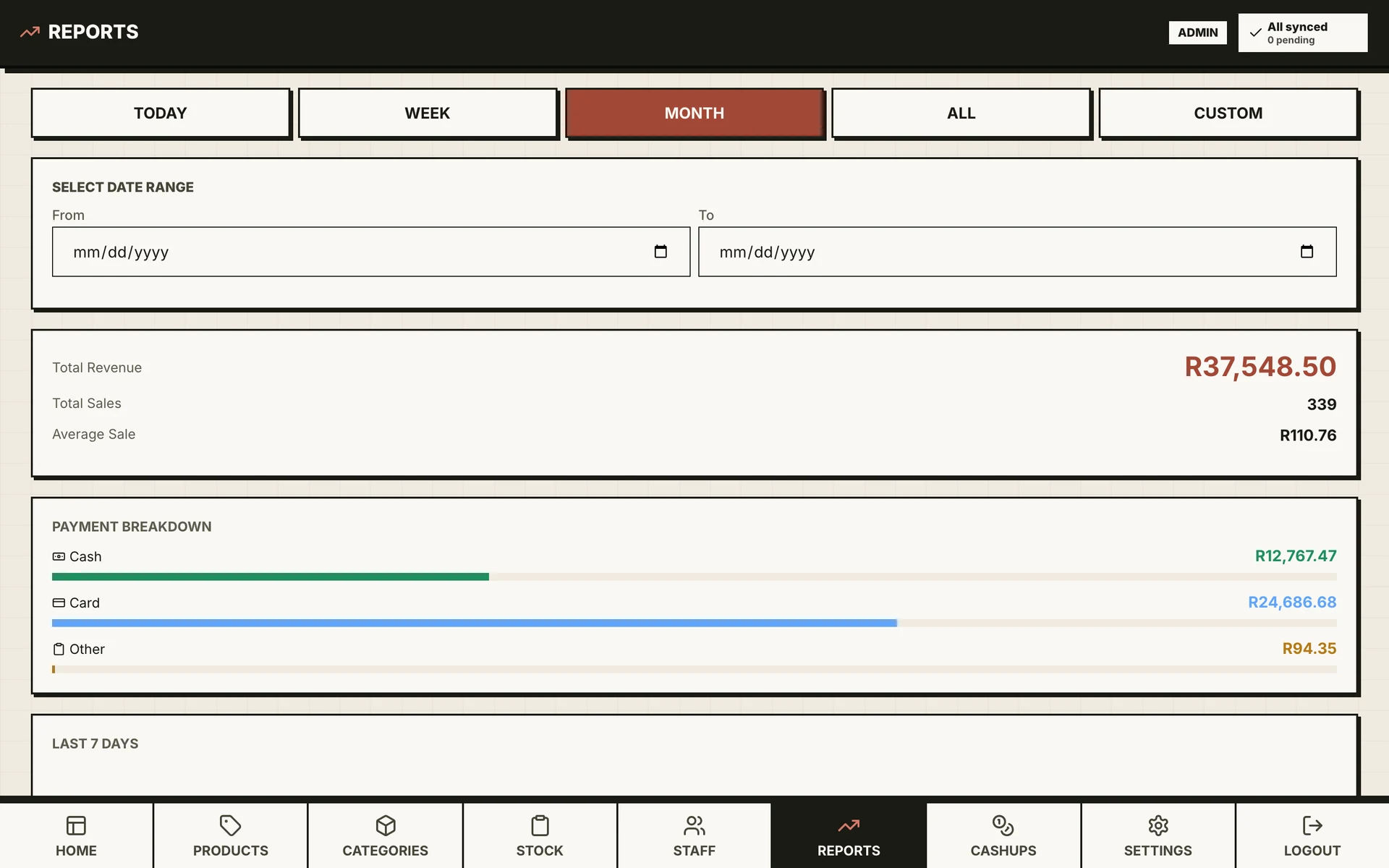Open calendar picker in To date field
The width and height of the screenshot is (1389, 868).
click(1307, 252)
